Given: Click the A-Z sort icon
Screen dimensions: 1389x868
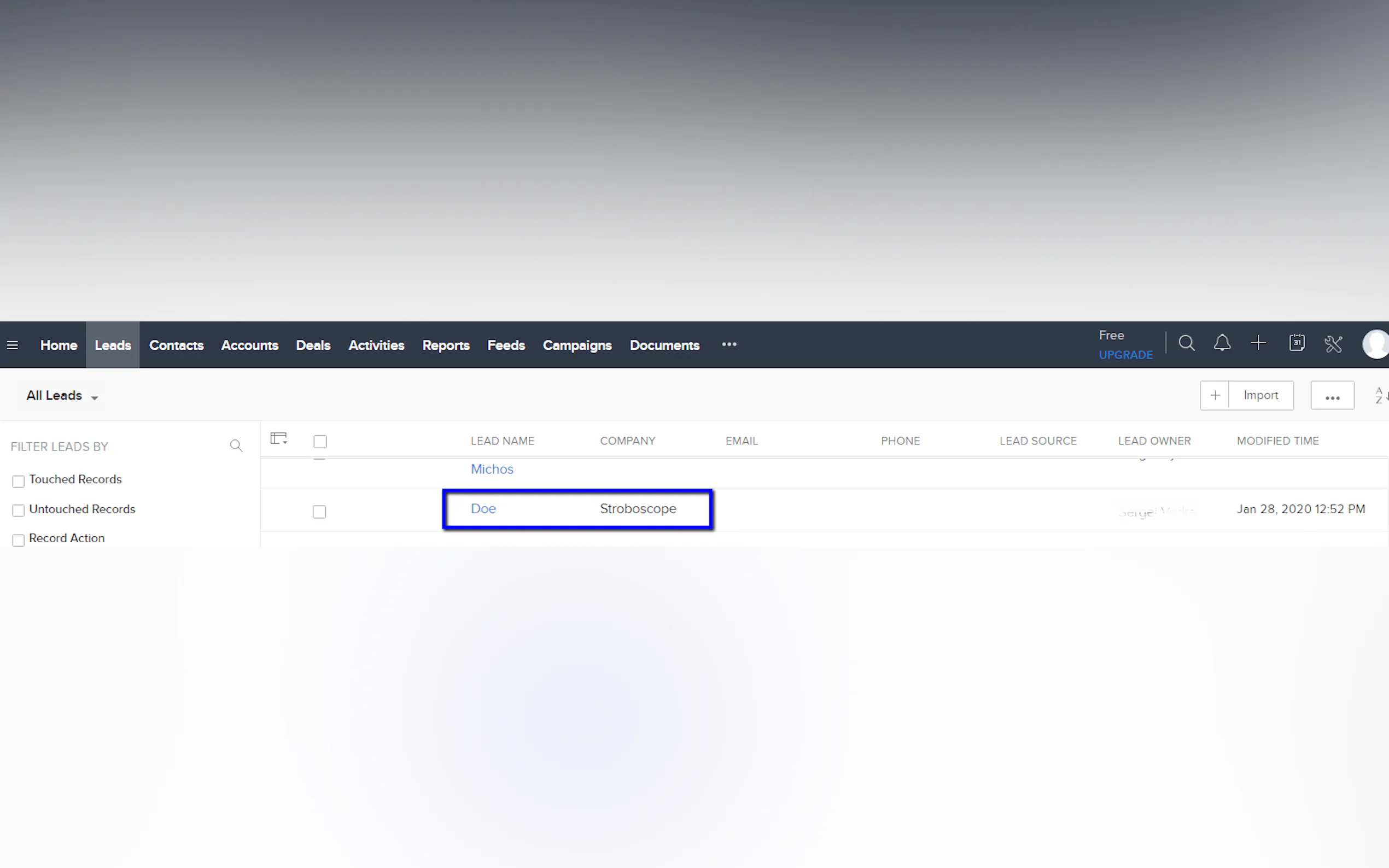Looking at the screenshot, I should click(x=1381, y=395).
